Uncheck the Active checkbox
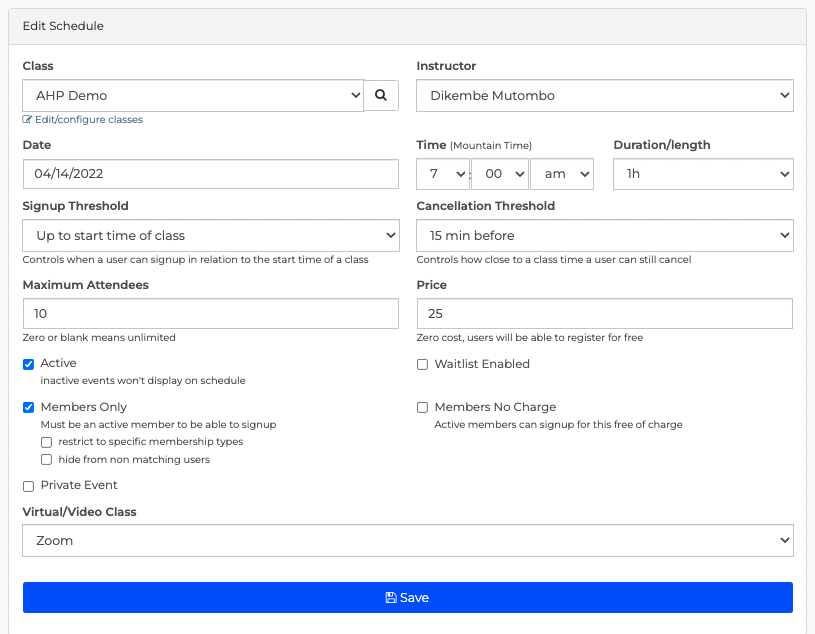The image size is (815, 634). (x=29, y=364)
